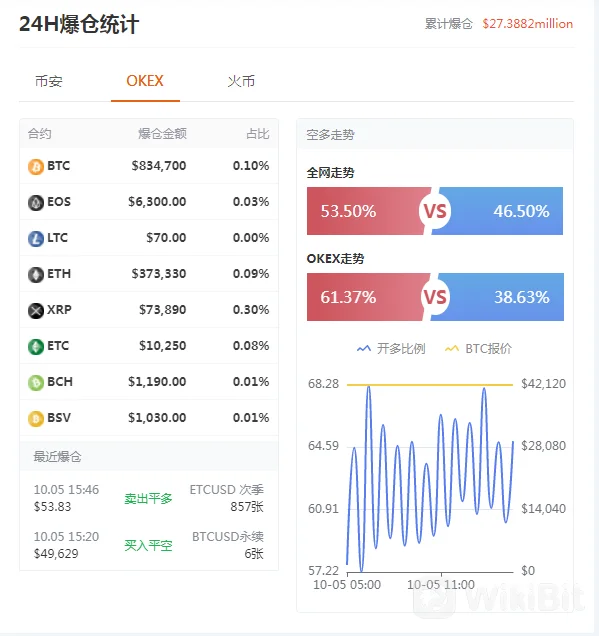Switch to the 币安 tab
Image resolution: width=599 pixels, height=636 pixels.
tap(49, 81)
